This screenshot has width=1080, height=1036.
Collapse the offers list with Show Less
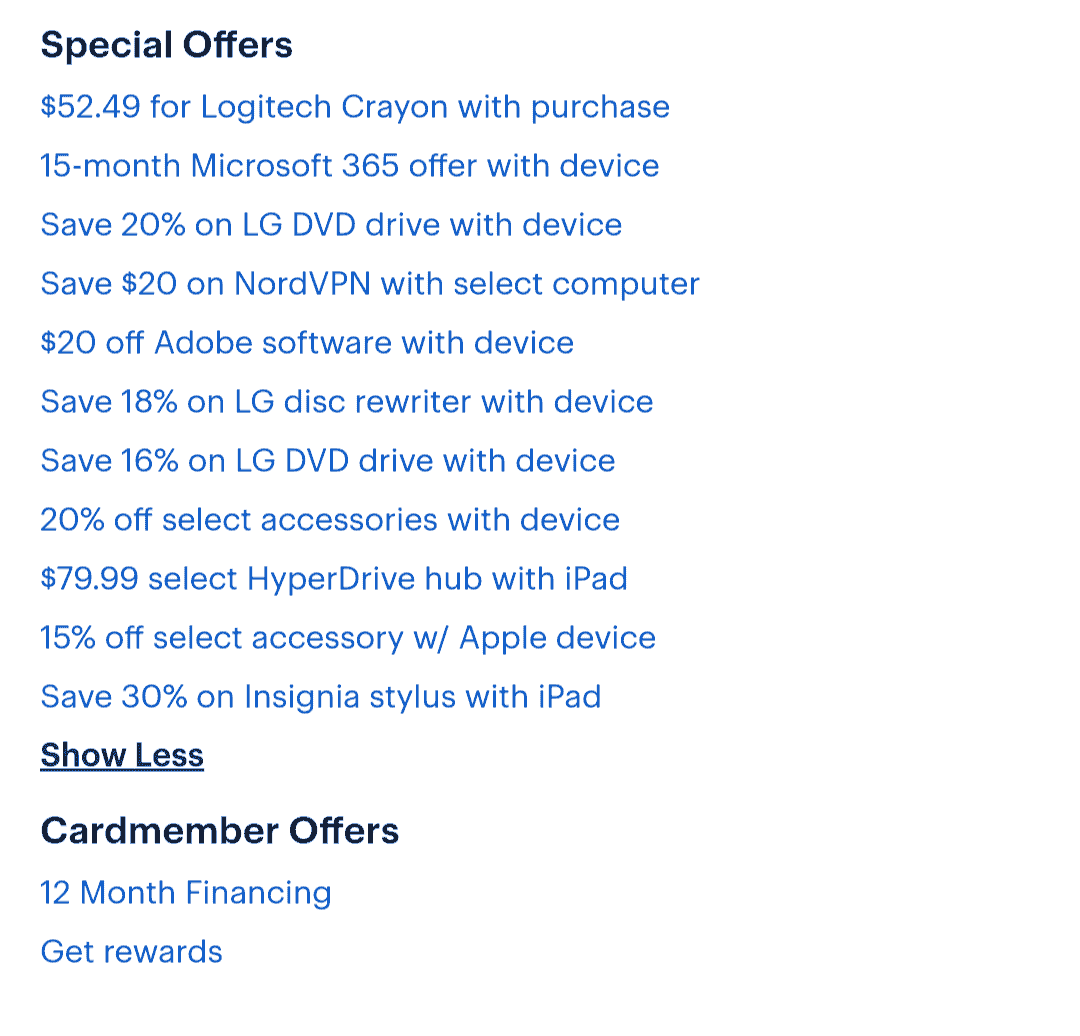point(122,756)
